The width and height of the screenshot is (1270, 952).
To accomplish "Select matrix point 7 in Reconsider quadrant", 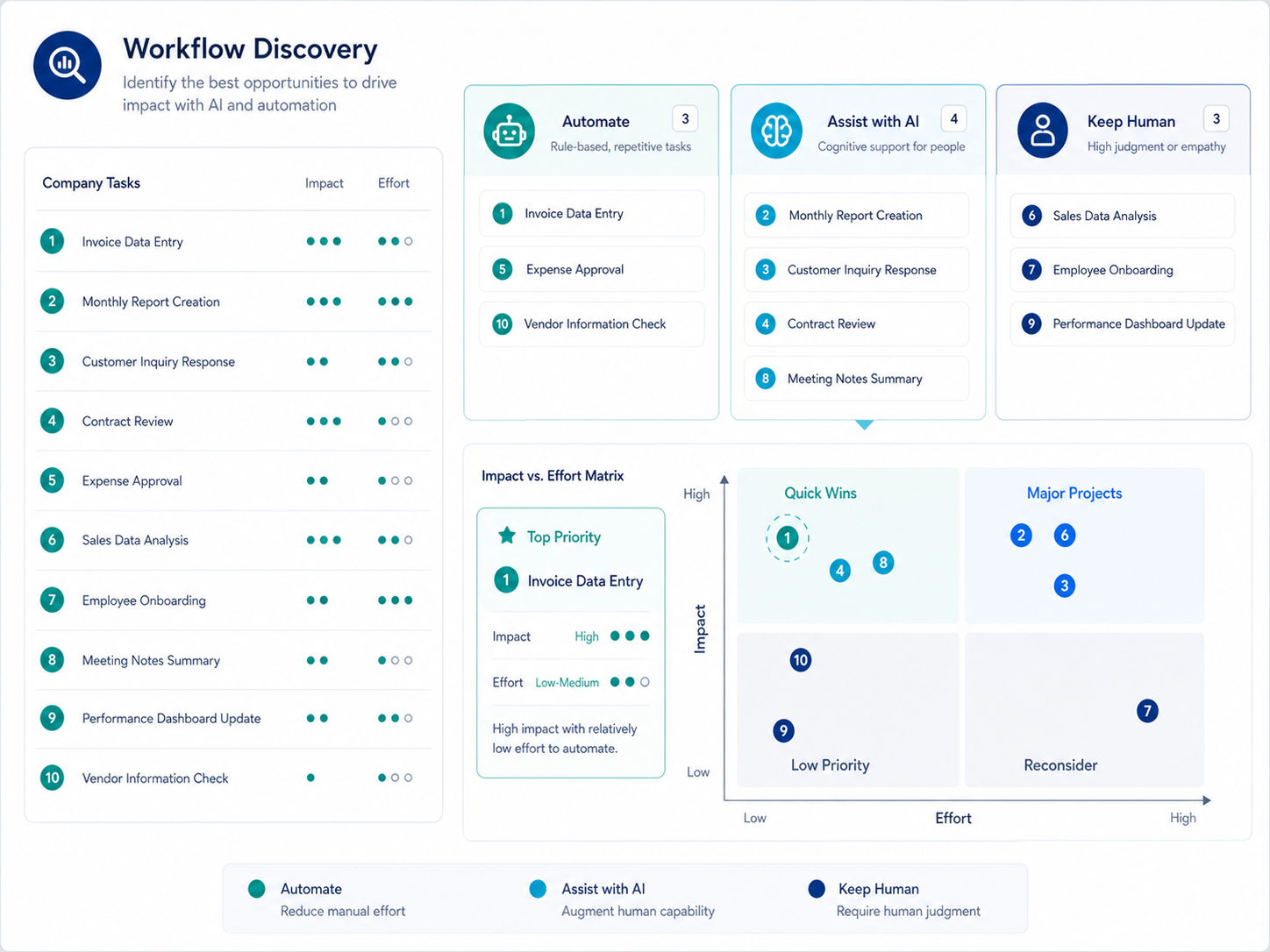I will pos(1147,711).
